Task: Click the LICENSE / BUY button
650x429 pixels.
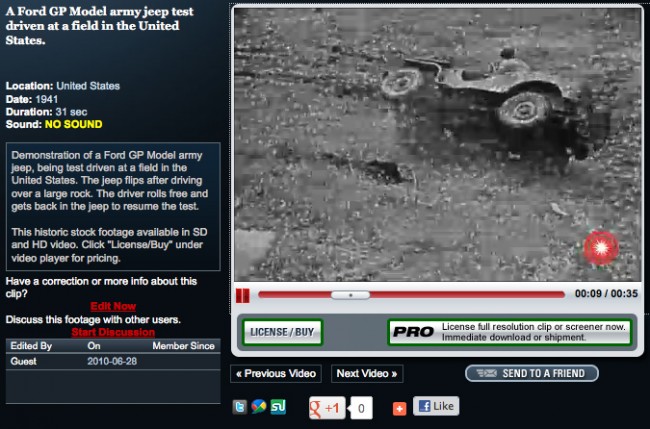Action: (x=281, y=332)
